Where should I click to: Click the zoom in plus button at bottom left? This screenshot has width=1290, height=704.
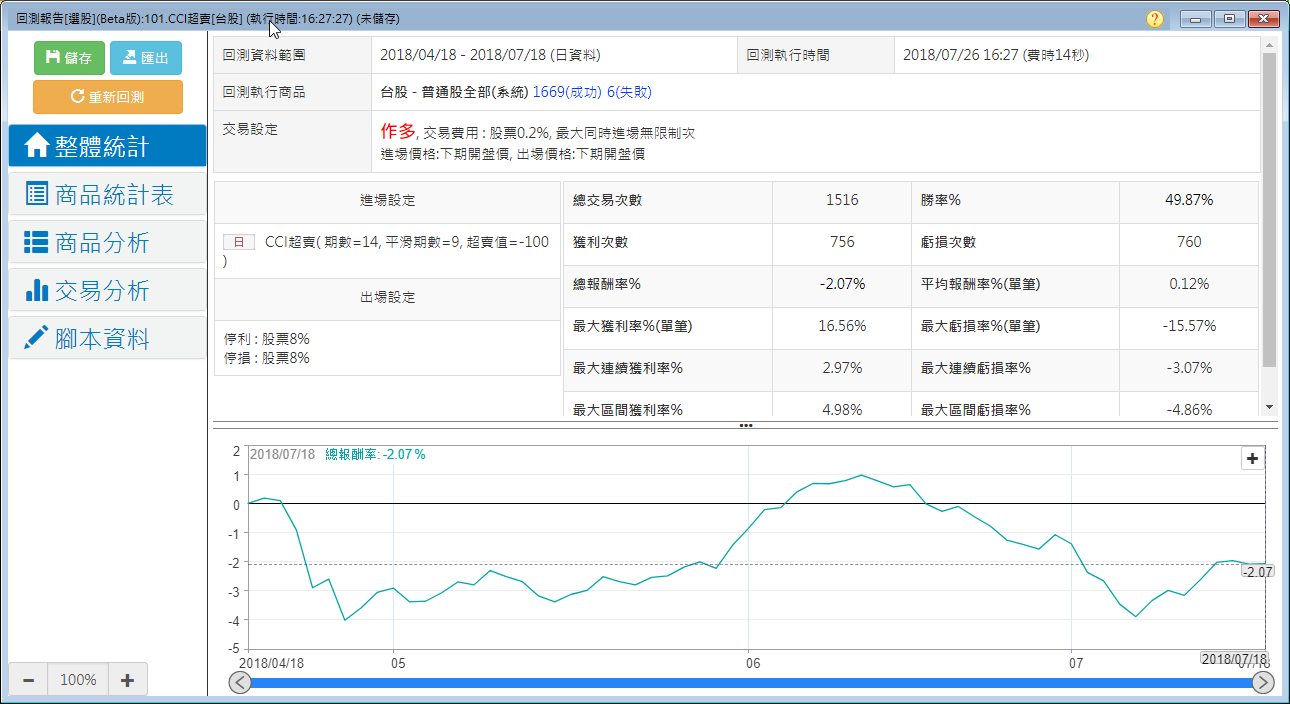(127, 680)
